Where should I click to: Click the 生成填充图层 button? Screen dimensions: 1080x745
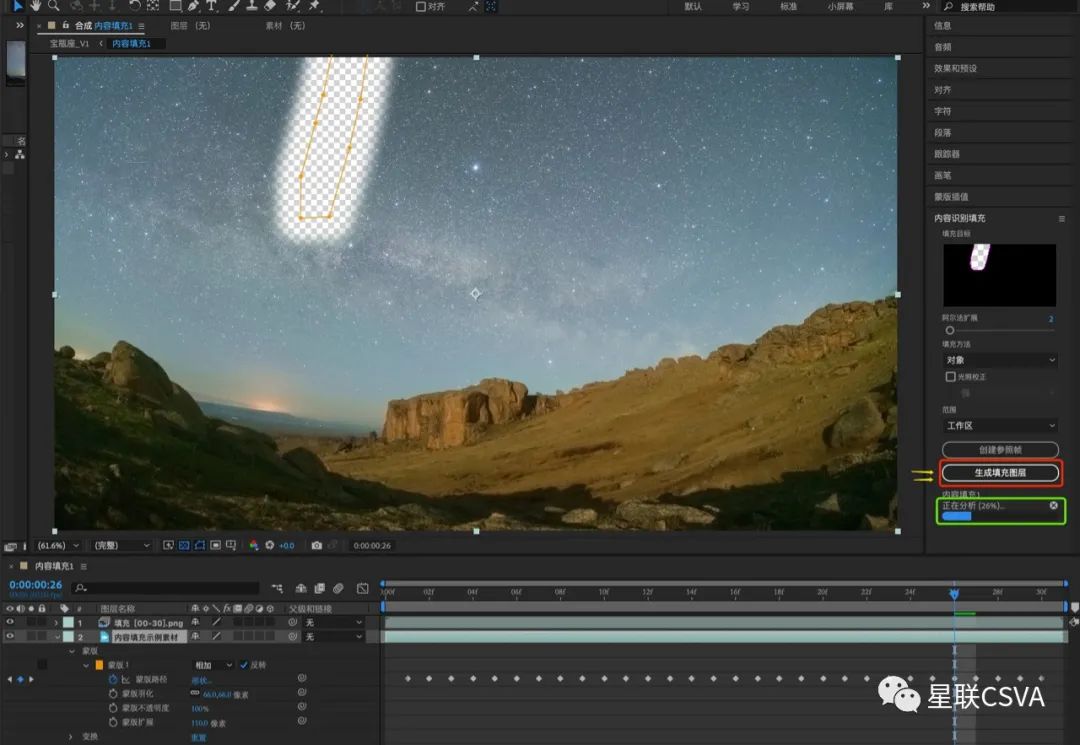tap(1000, 472)
